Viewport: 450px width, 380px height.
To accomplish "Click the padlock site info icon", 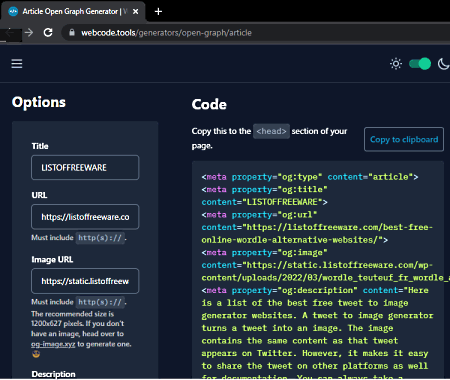I will point(72,32).
